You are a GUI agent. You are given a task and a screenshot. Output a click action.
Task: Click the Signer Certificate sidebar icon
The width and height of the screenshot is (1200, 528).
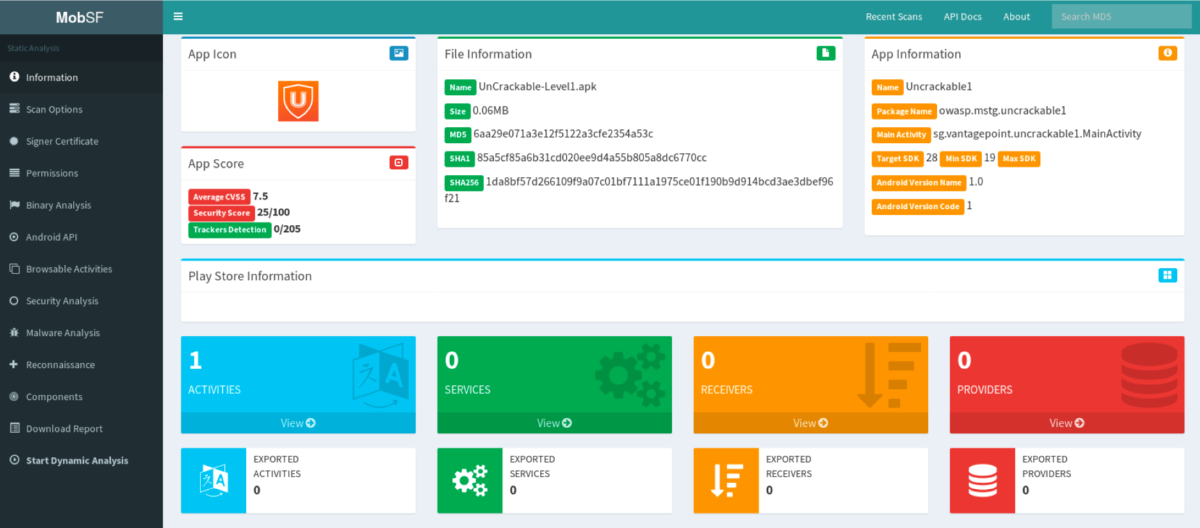click(x=15, y=141)
